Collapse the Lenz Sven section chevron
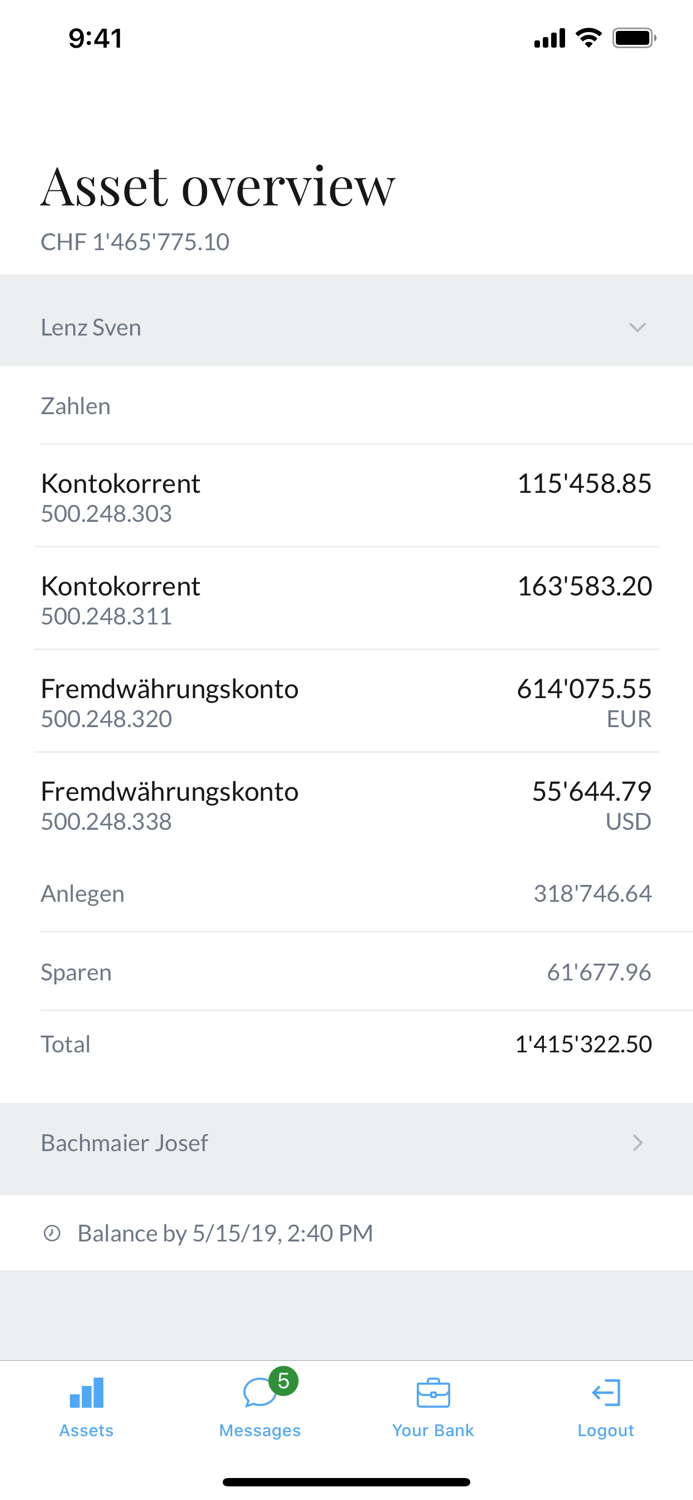693x1500 pixels. 637,327
